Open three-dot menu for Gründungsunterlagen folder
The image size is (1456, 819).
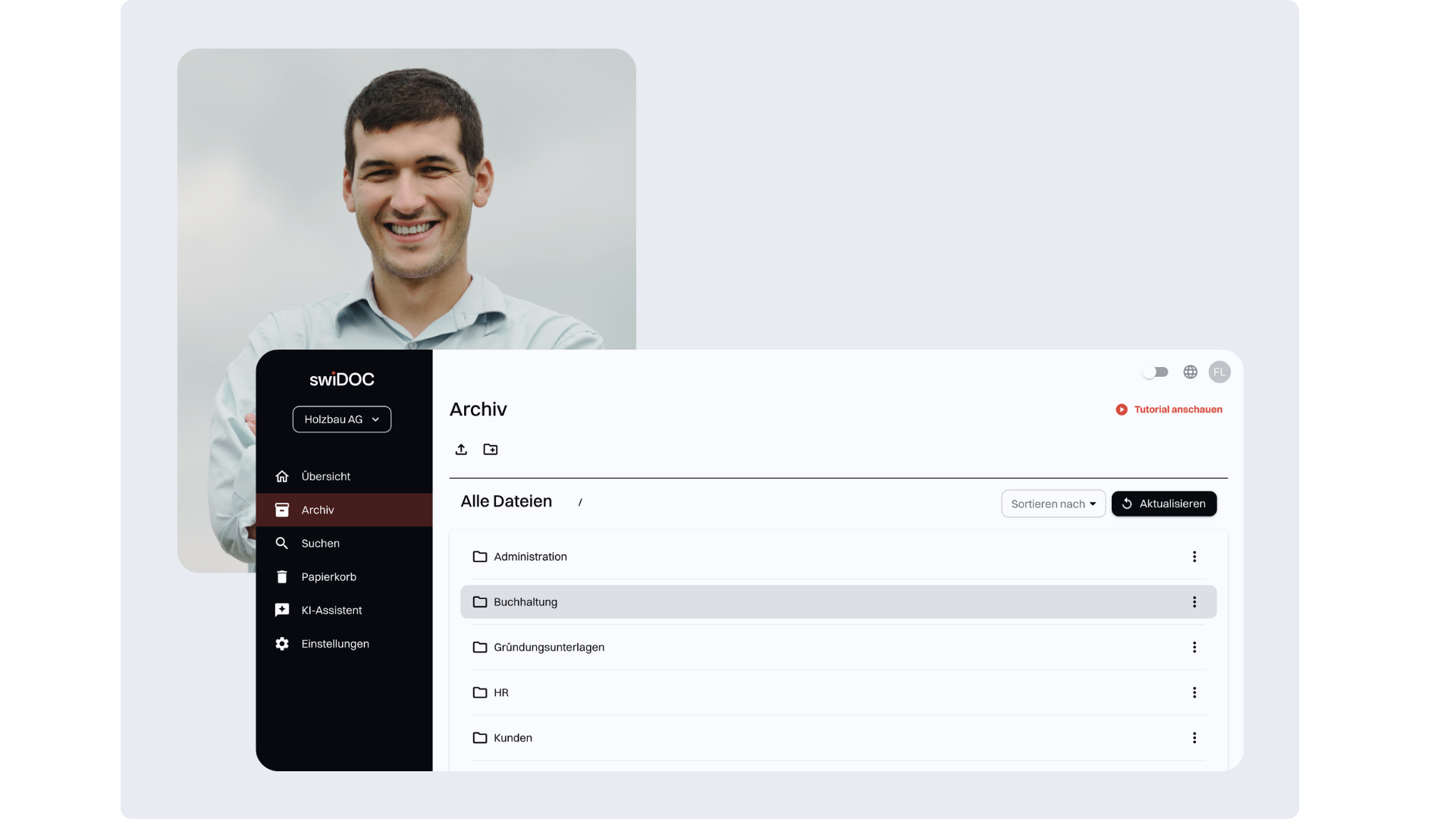[1194, 648]
